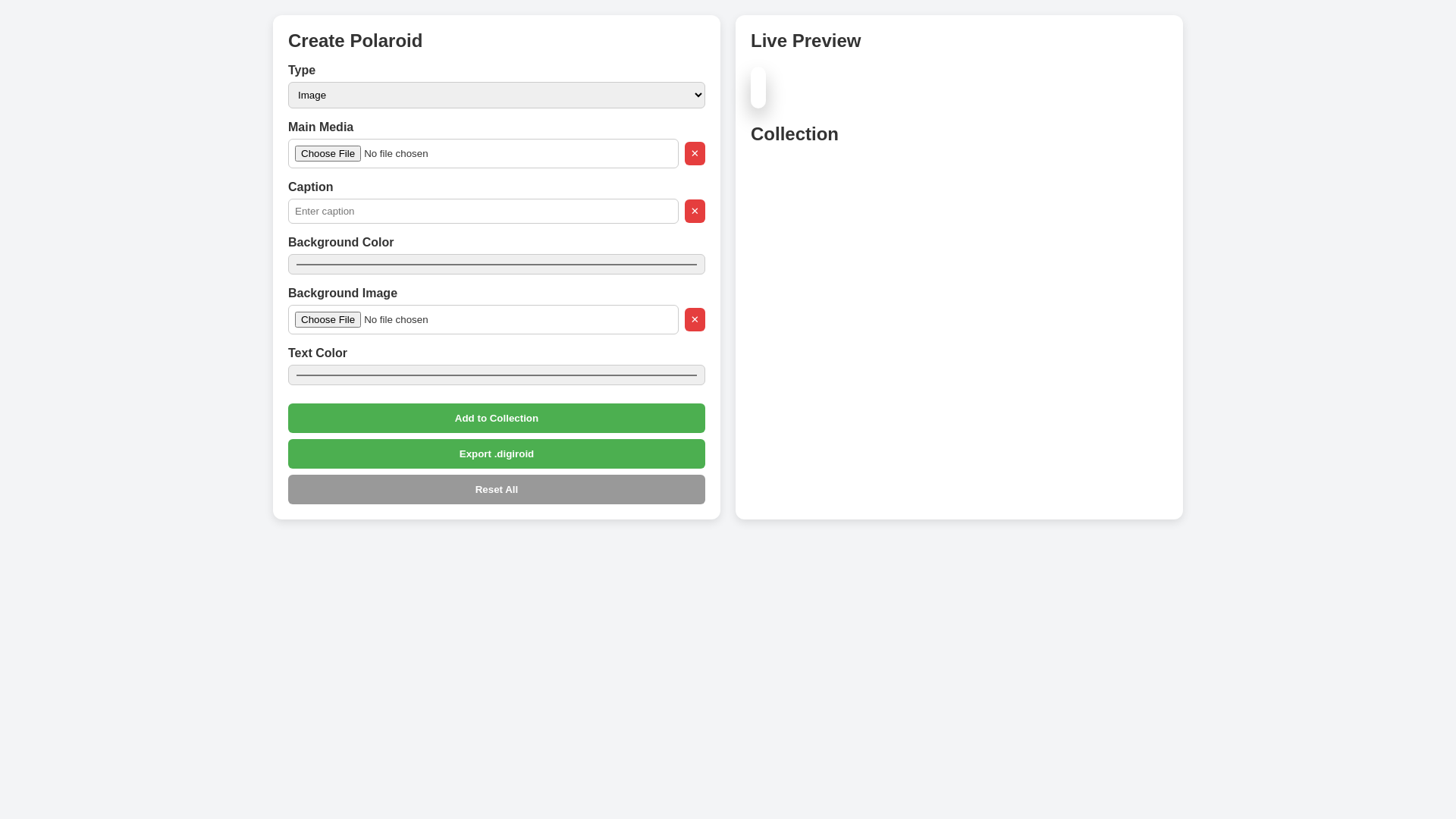Open the Background Color picker

(x=497, y=264)
